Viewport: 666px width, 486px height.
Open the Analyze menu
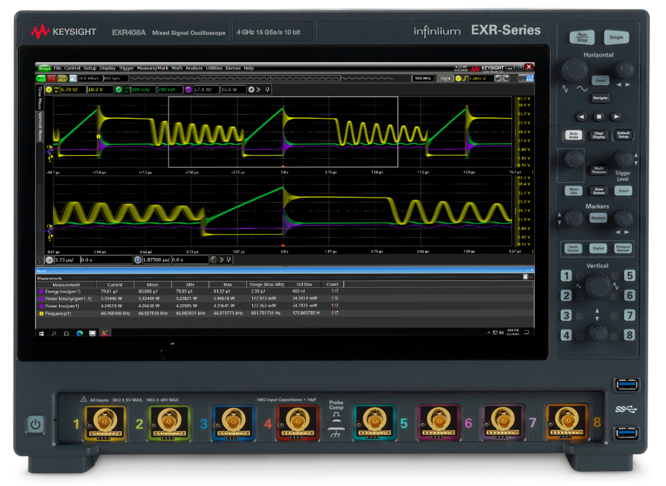click(x=194, y=68)
